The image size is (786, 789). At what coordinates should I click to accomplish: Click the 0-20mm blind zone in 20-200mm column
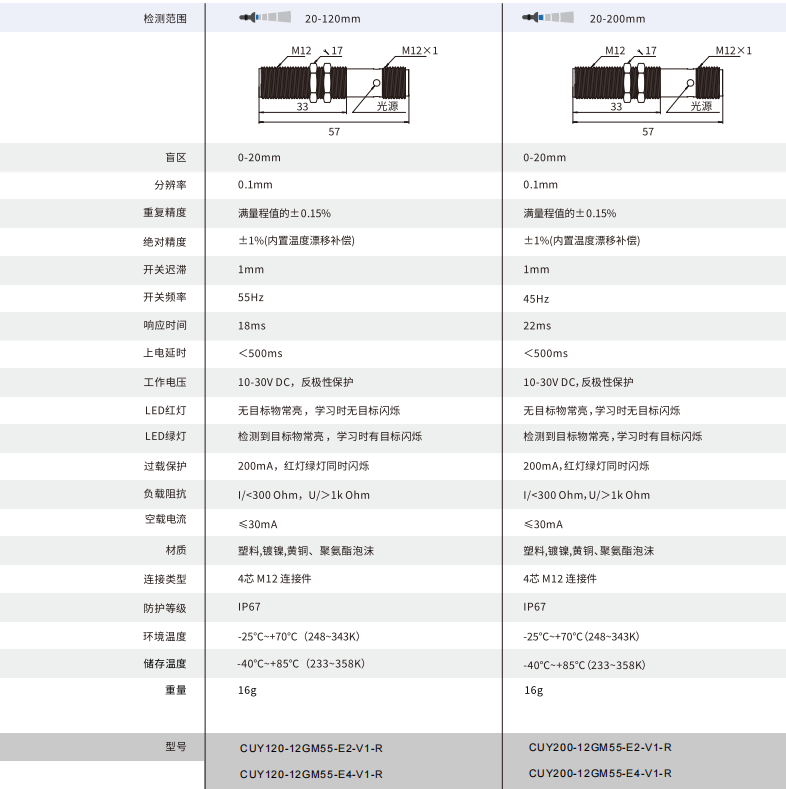point(544,157)
